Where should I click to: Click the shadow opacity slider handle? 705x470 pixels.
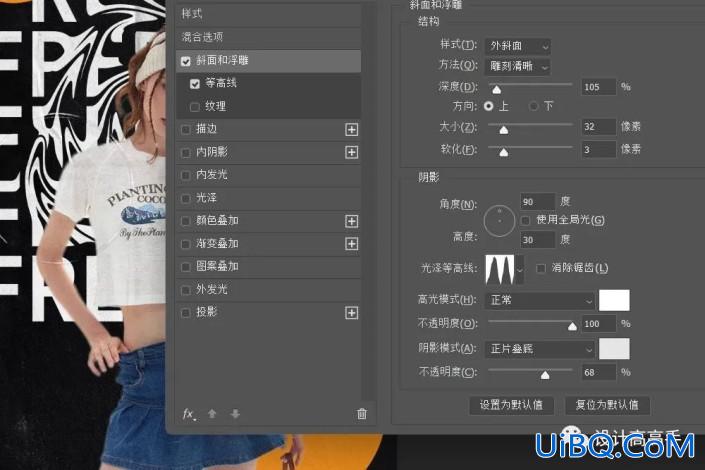coord(545,375)
